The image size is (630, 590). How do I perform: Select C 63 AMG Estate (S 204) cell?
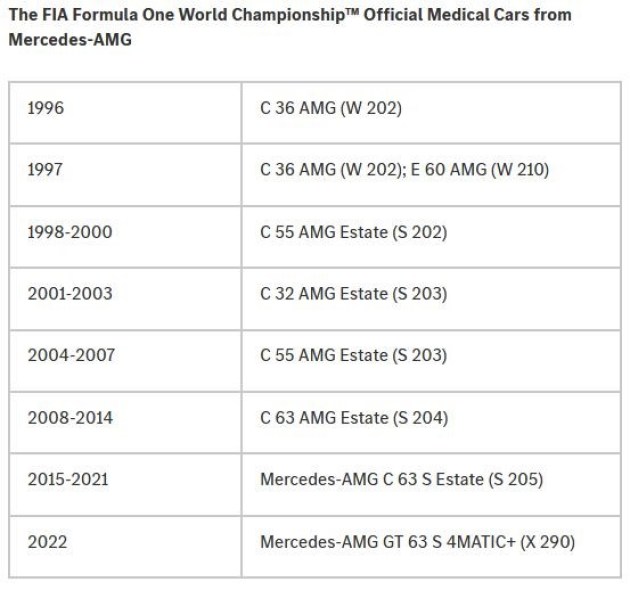click(432, 422)
